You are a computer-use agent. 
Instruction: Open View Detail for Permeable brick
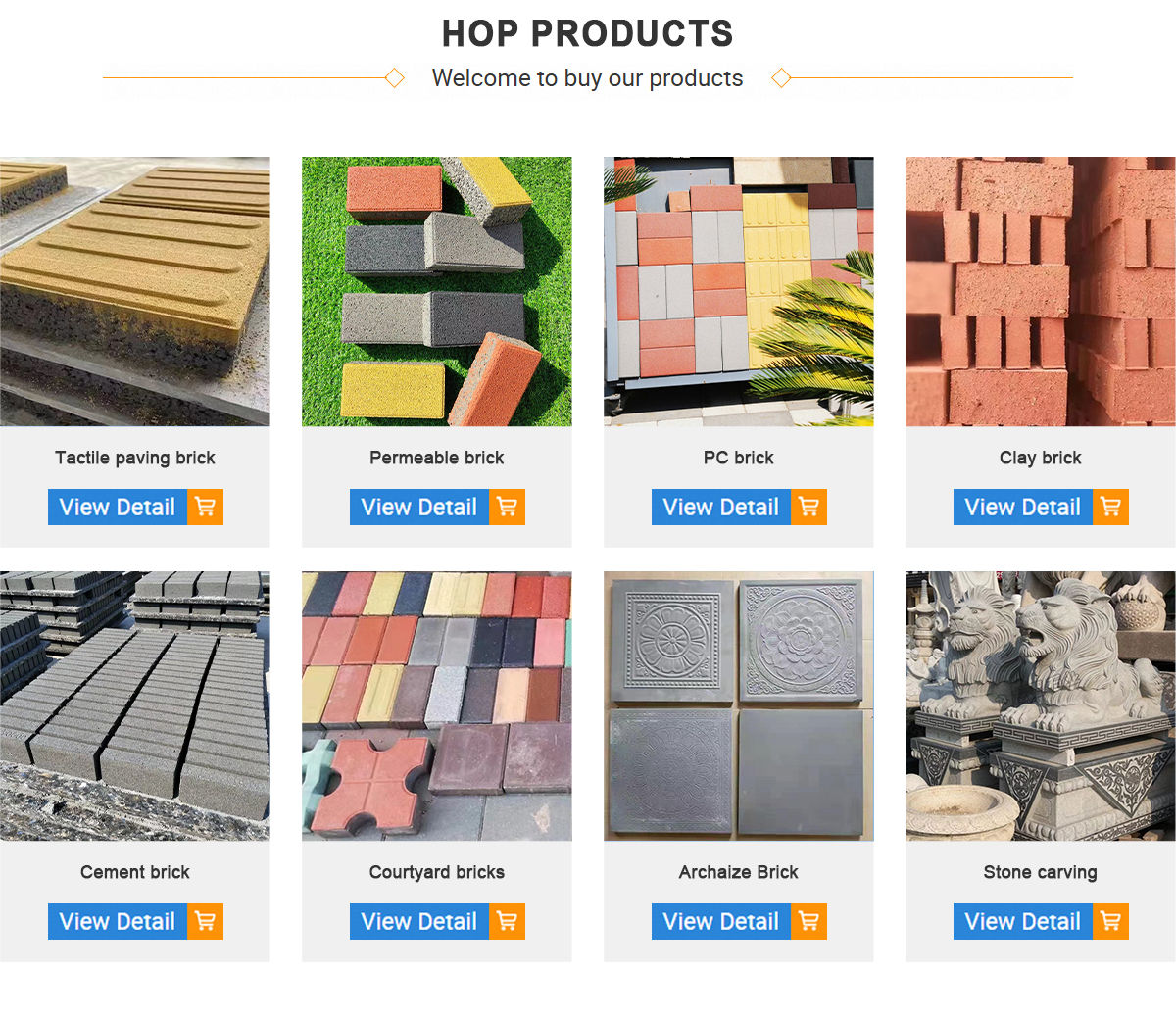pyautogui.click(x=419, y=507)
